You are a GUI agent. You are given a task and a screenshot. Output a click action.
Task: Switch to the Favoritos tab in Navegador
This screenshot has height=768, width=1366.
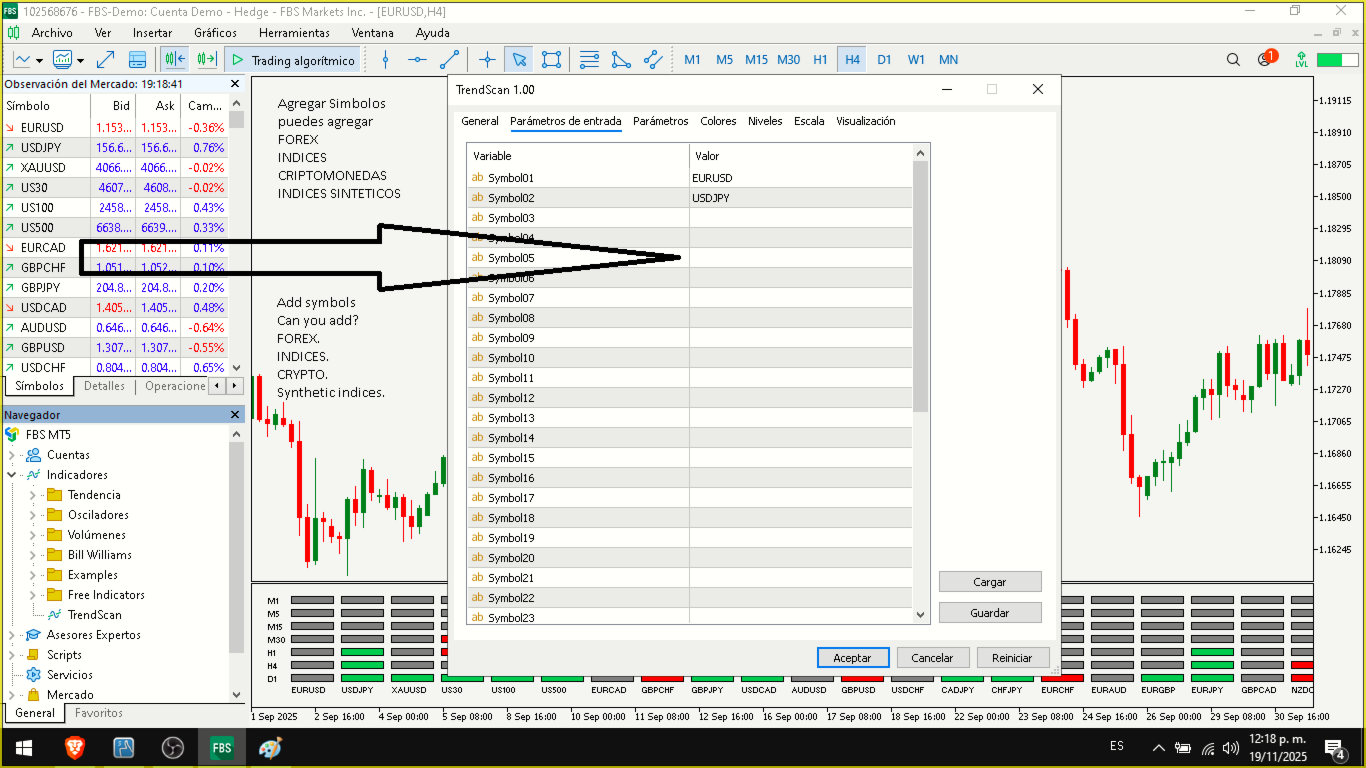pos(99,713)
